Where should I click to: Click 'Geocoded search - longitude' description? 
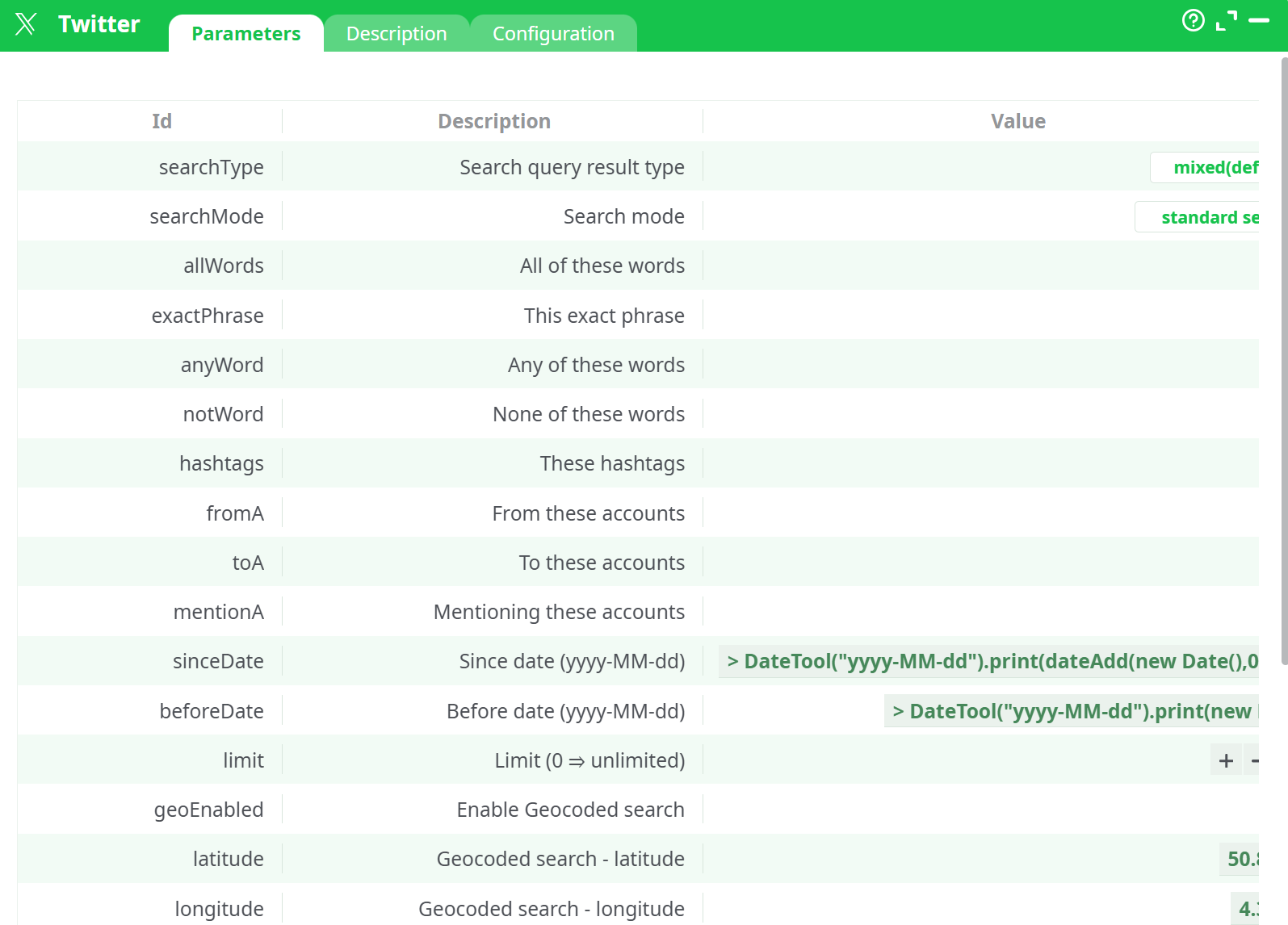click(552, 909)
